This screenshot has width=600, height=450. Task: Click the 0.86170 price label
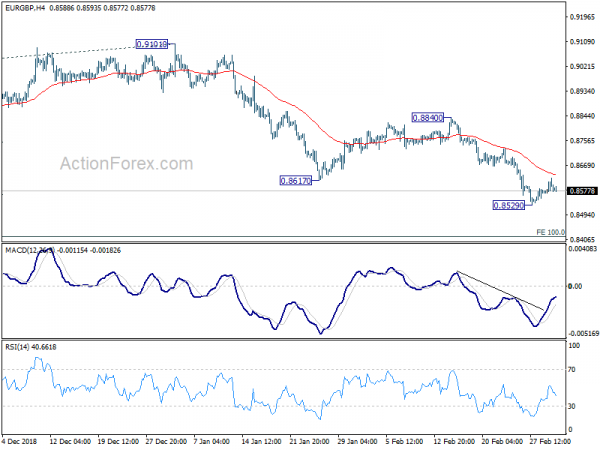point(296,181)
